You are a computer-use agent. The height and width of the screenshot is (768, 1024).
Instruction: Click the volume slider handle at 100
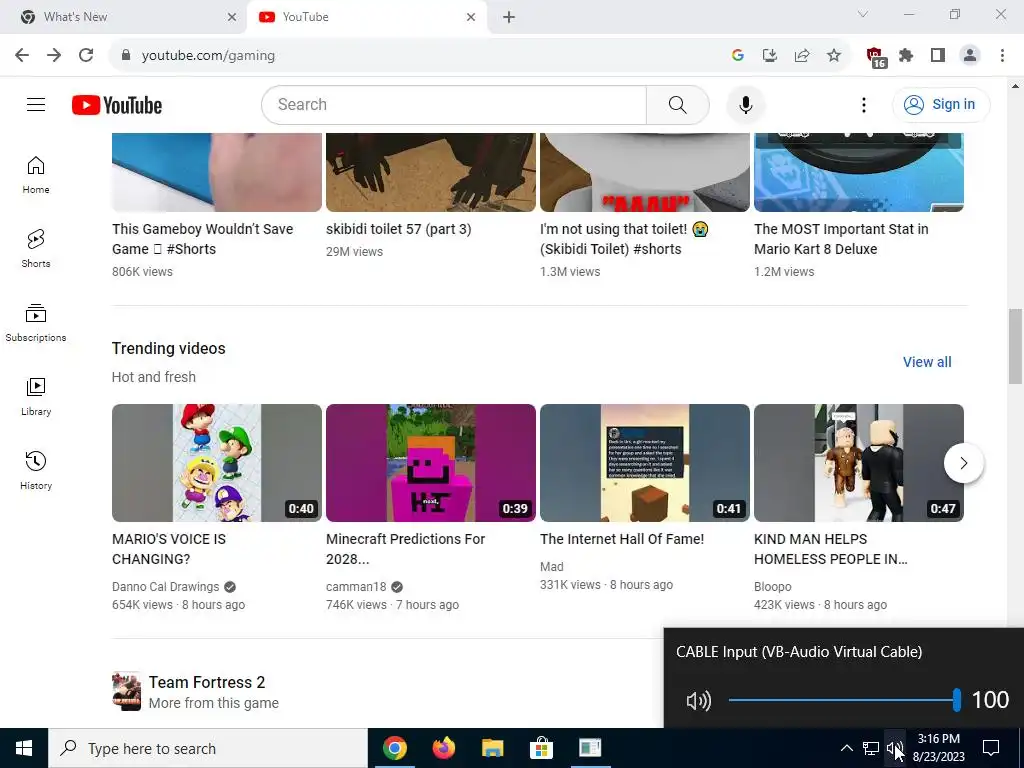[x=957, y=700]
